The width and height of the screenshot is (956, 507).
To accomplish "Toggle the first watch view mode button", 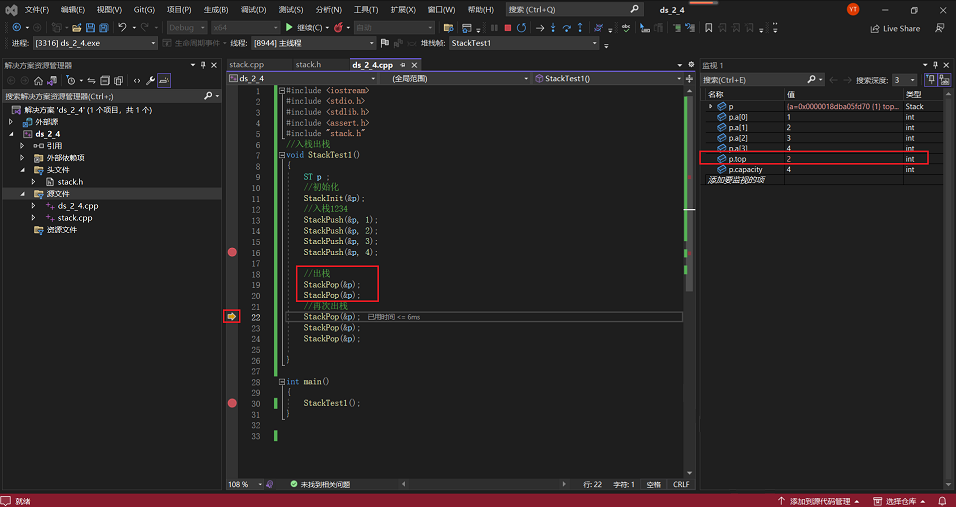I will (x=931, y=80).
